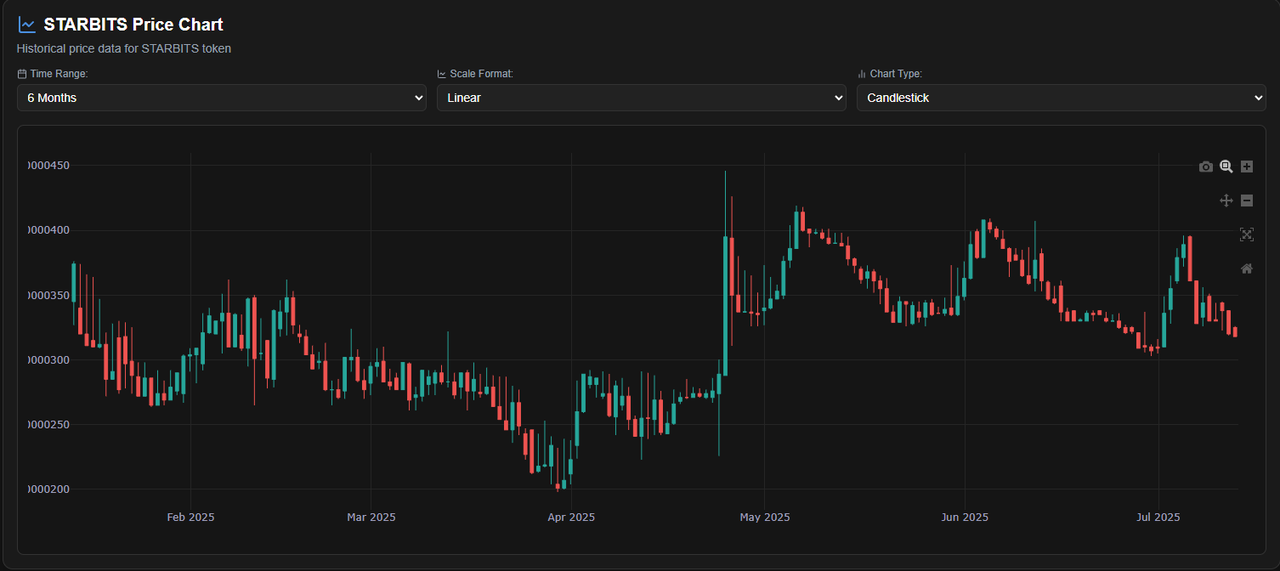The height and width of the screenshot is (571, 1280).
Task: Click the y-axis value ending in 350
Action: [48, 295]
